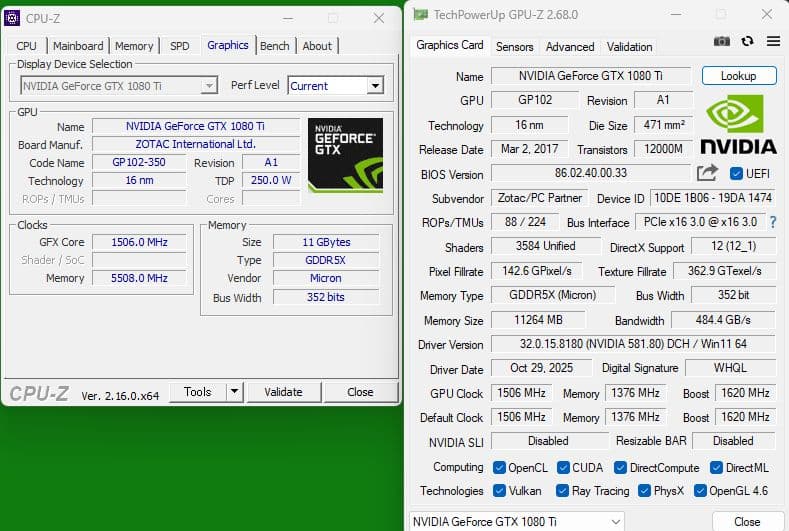Click the GFX Core 1506.0 MHz value
Screen dimensions: 789x531
click(139, 242)
